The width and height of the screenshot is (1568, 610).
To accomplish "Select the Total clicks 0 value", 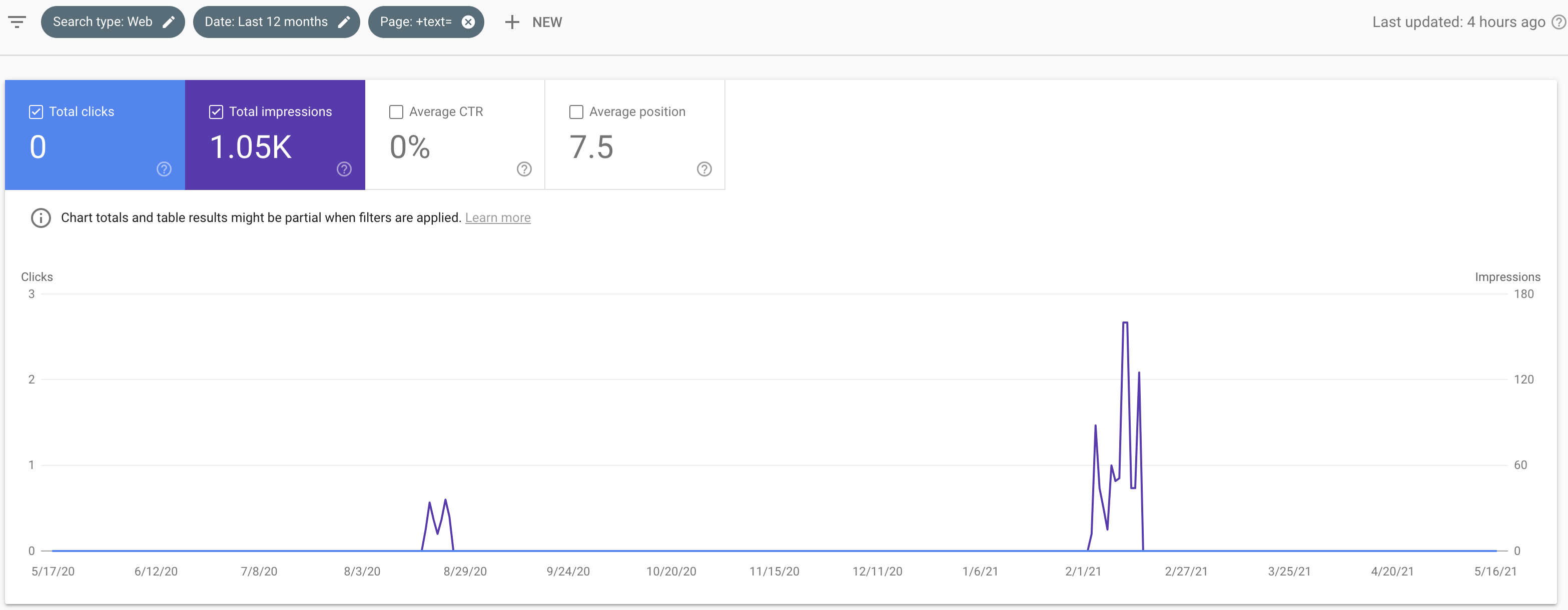I will click(x=38, y=147).
